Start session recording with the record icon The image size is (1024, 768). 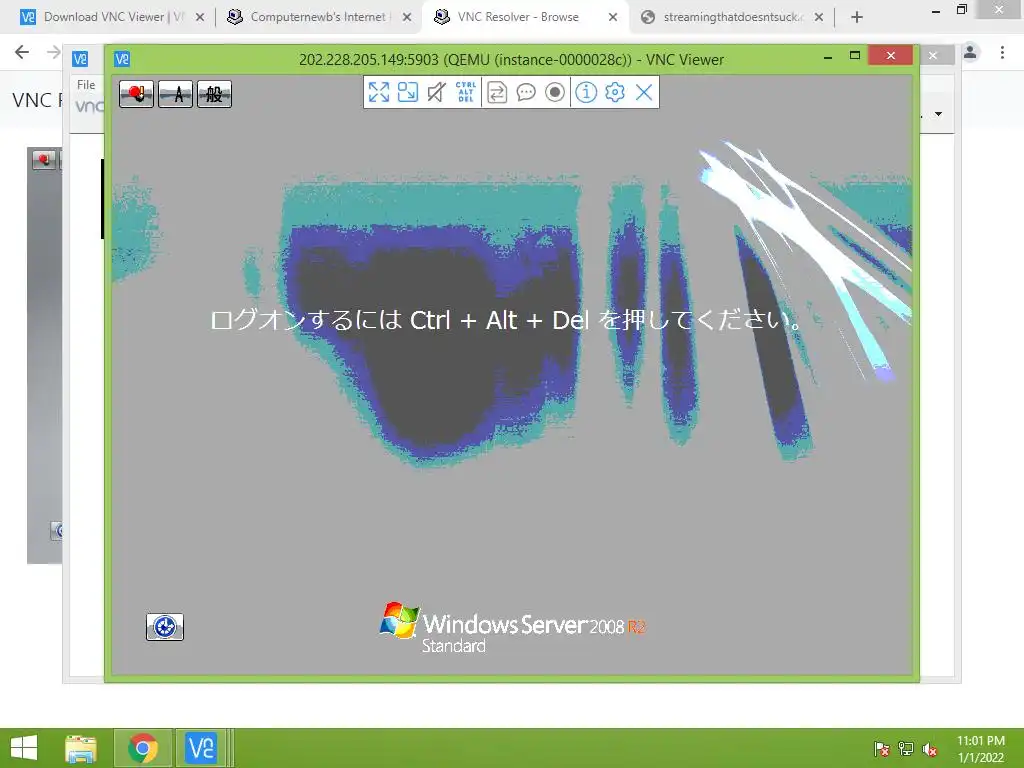[x=554, y=92]
